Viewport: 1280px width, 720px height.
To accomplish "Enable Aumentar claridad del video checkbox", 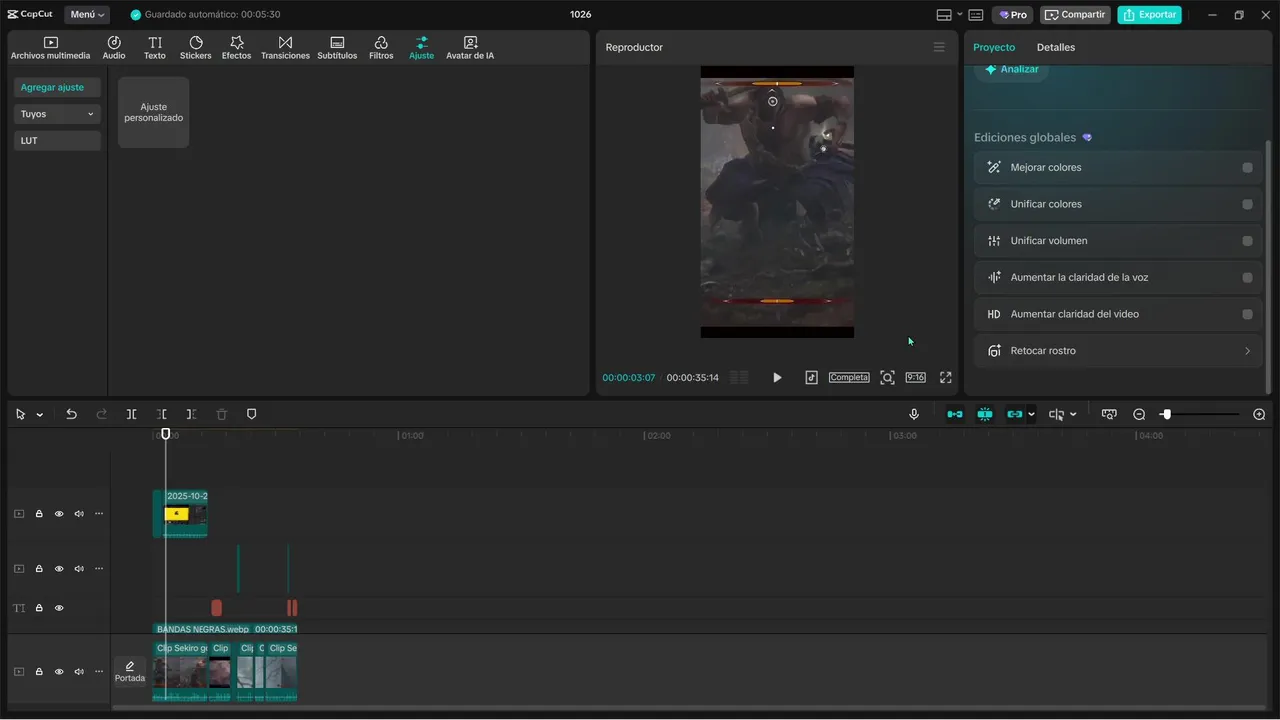I will (x=1247, y=314).
